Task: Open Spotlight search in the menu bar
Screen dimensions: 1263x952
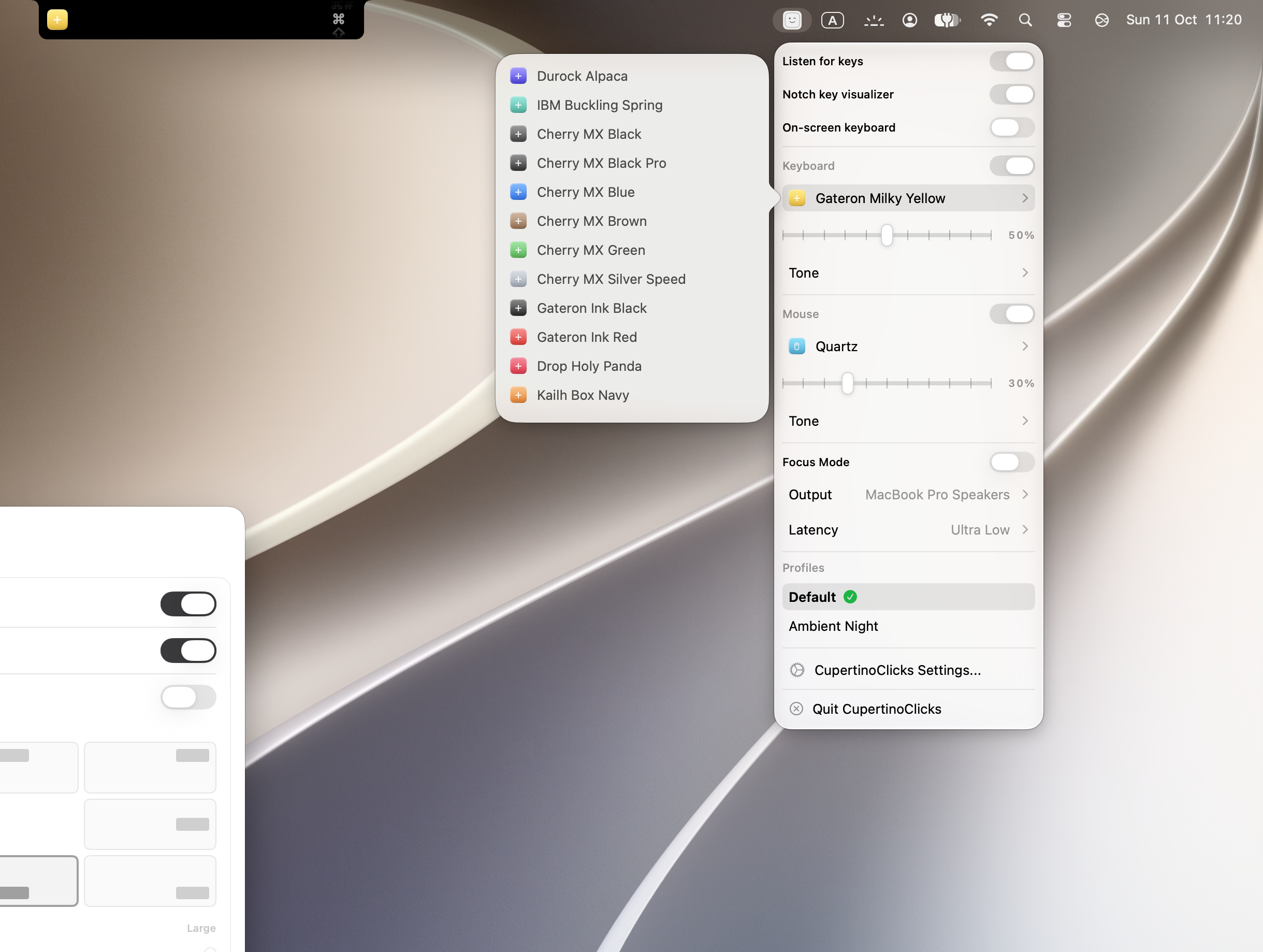Action: pyautogui.click(x=1025, y=21)
